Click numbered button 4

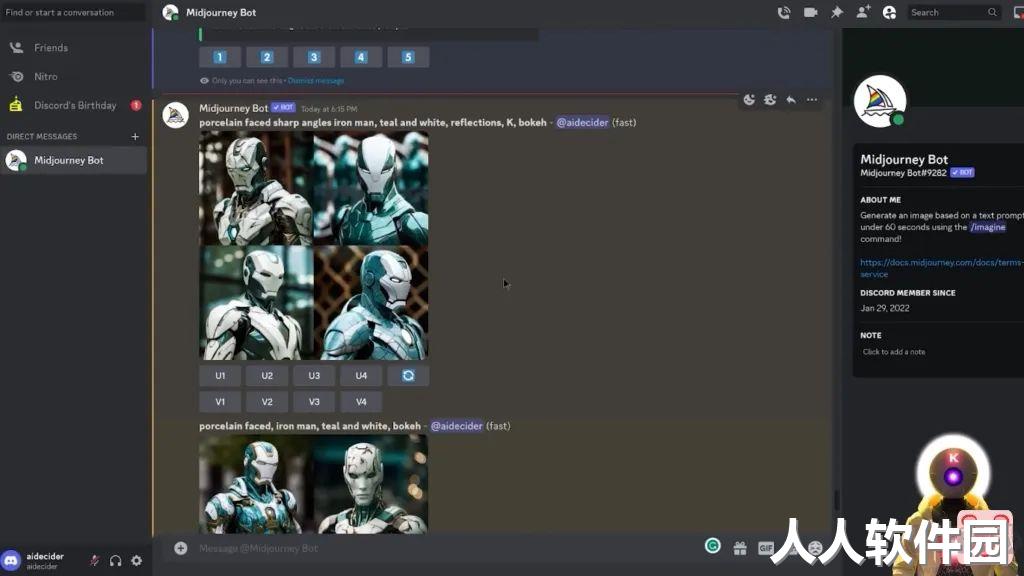click(361, 57)
